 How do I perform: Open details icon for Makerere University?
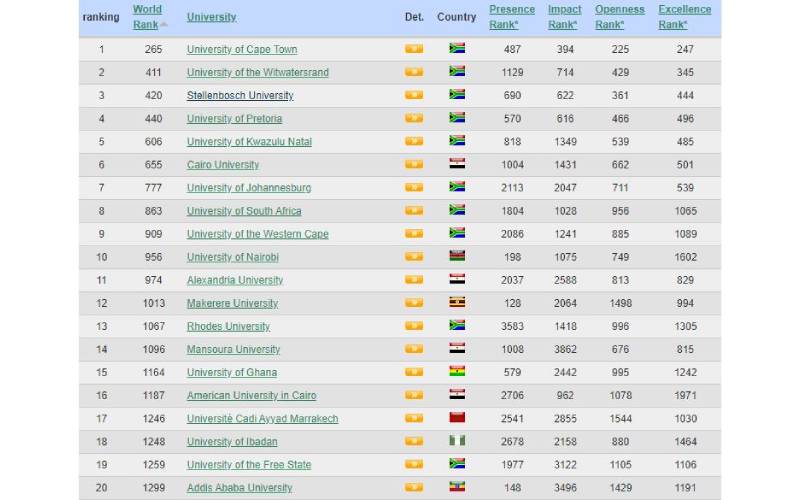(x=414, y=303)
